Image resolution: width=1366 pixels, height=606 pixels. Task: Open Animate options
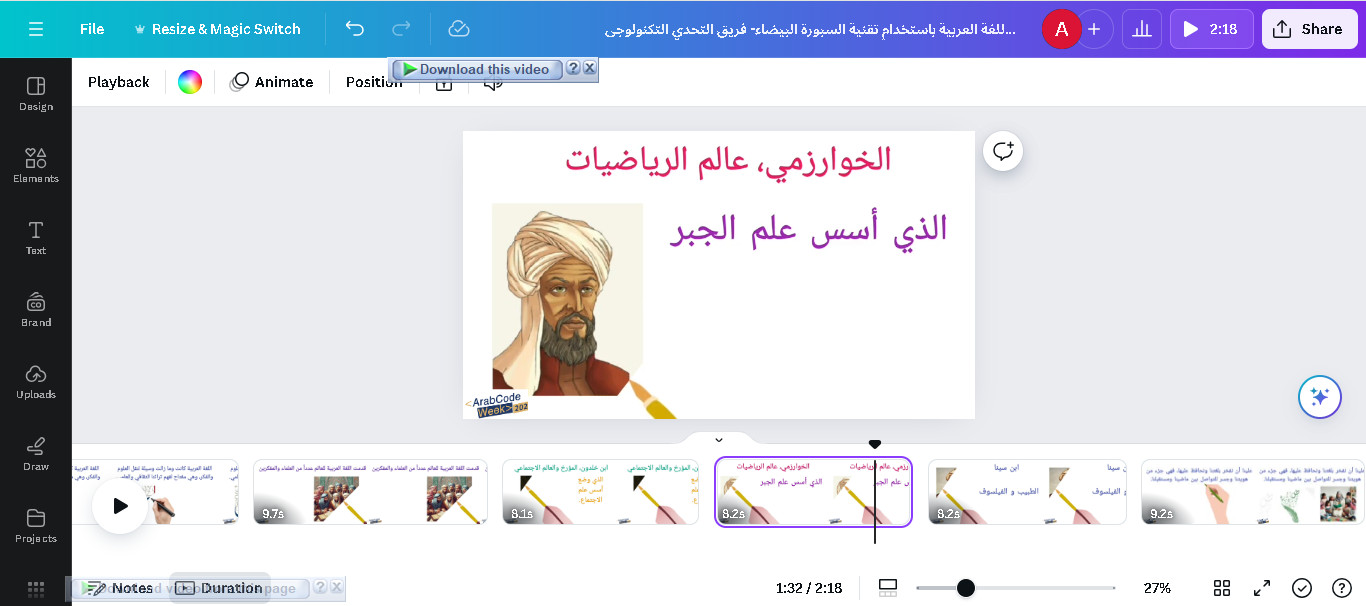(271, 82)
